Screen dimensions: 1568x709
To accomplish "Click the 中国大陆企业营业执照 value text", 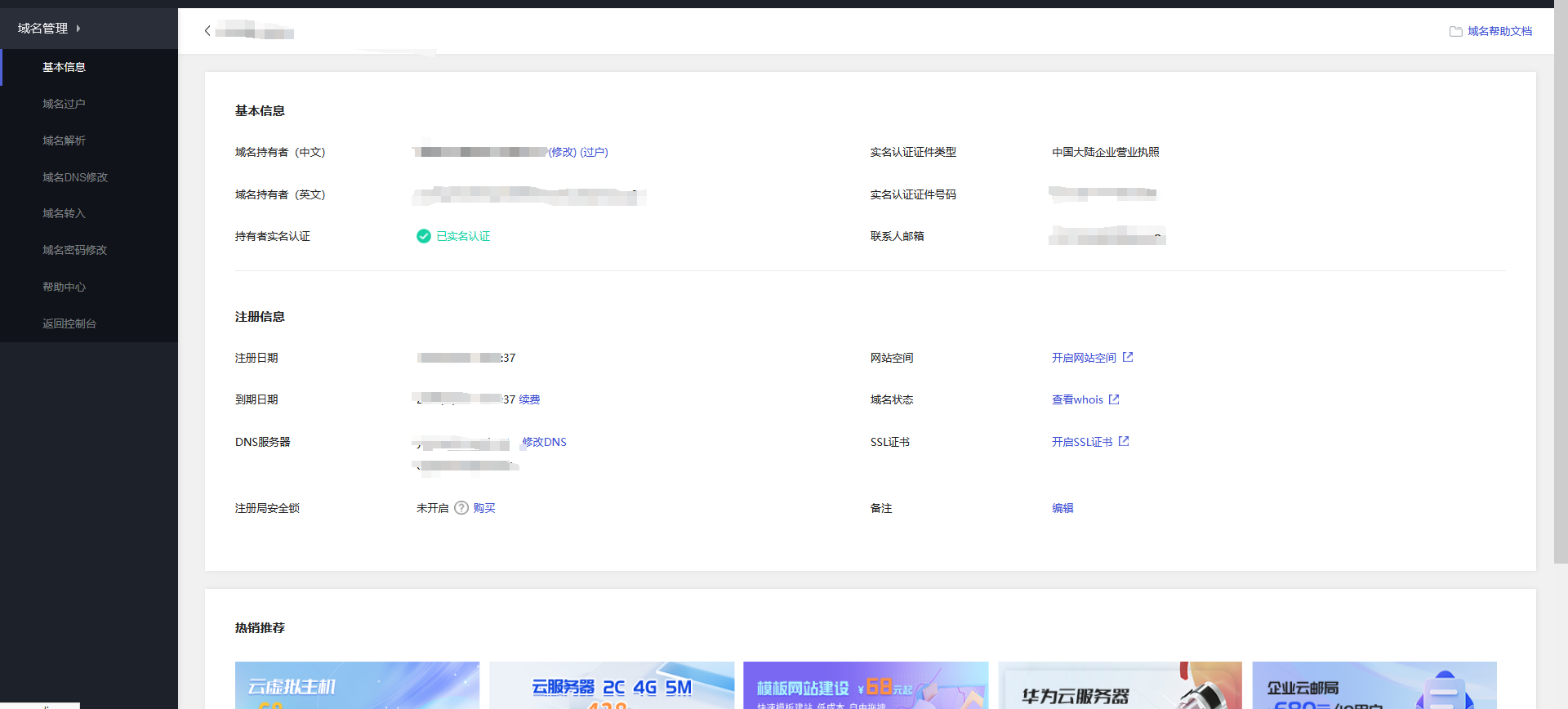I will pos(1106,152).
